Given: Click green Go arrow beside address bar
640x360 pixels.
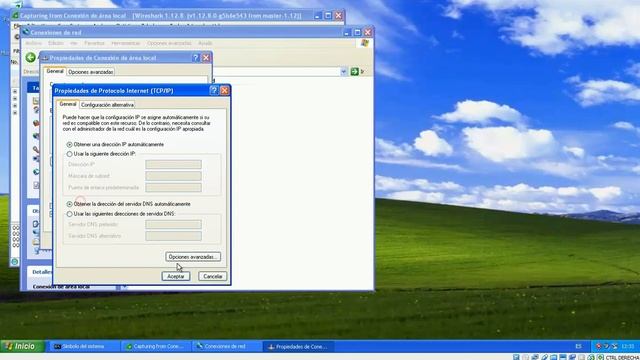Looking at the screenshot, I should tap(354, 72).
